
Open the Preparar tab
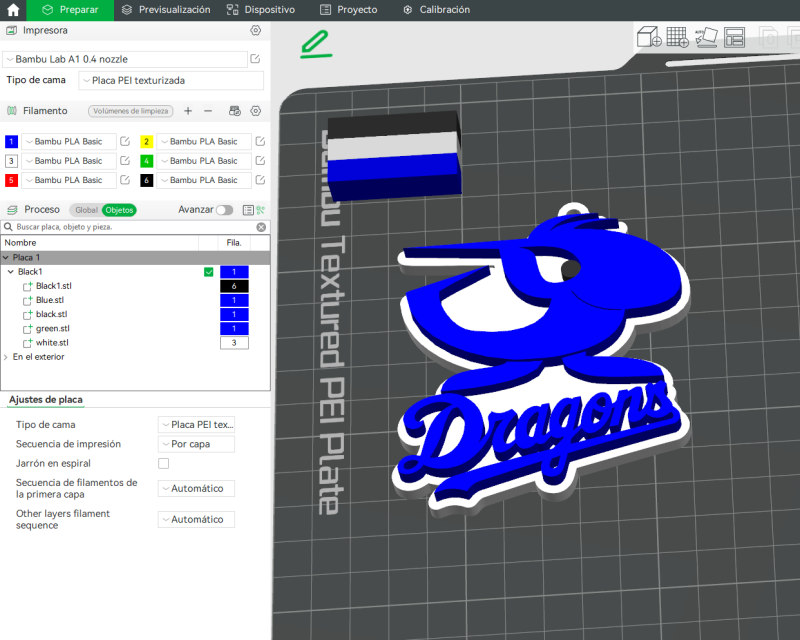click(70, 10)
